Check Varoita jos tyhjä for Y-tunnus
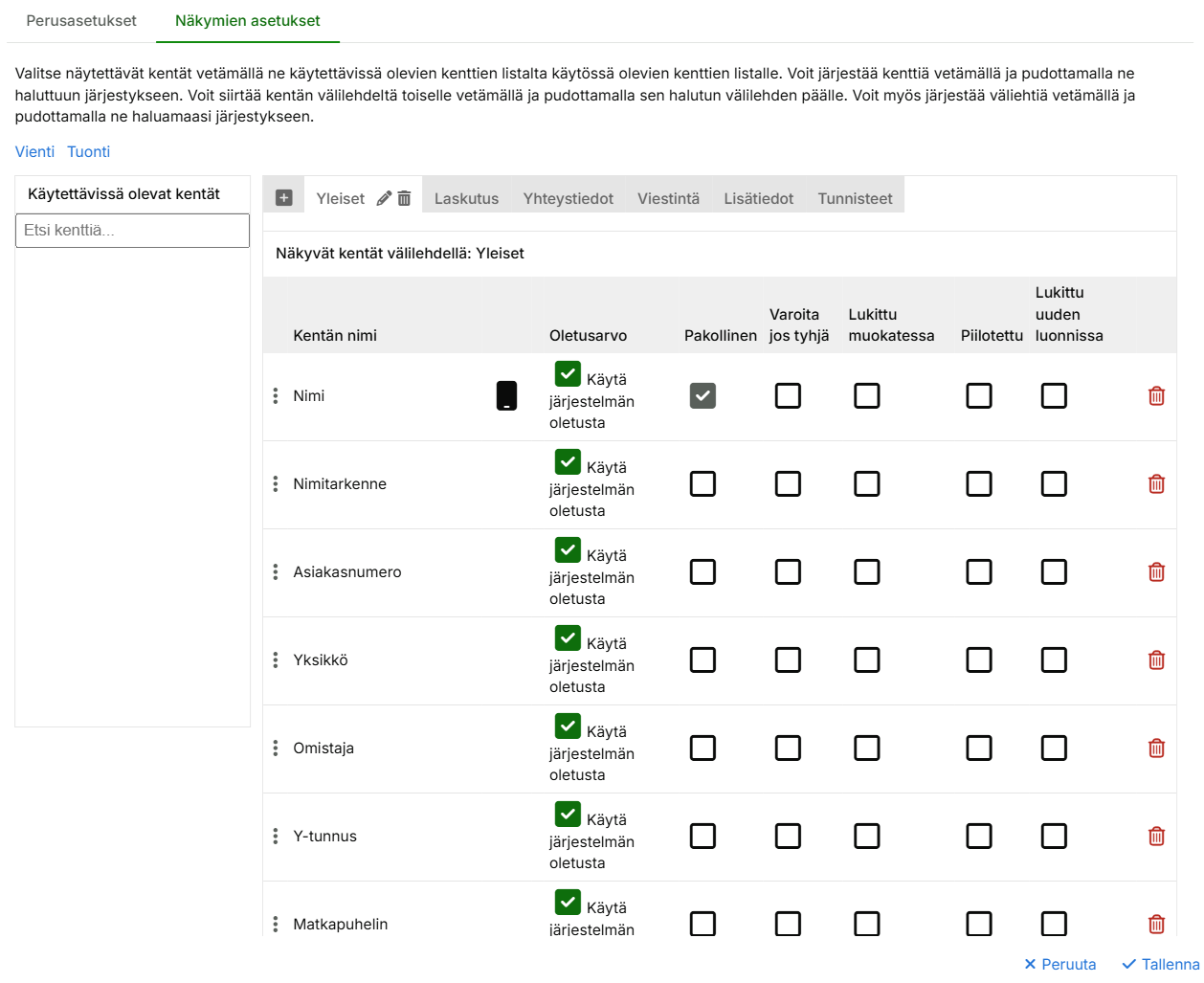The image size is (1204, 983). tap(788, 837)
